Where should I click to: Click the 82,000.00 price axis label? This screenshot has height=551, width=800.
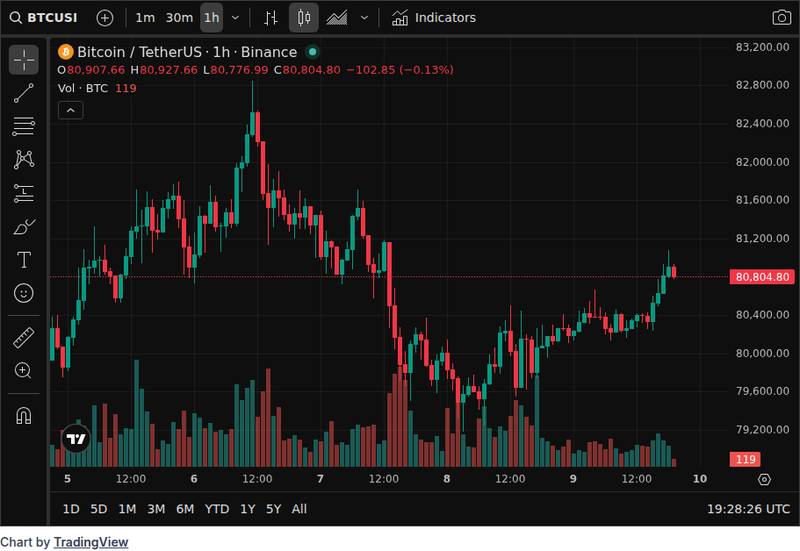pyautogui.click(x=762, y=162)
